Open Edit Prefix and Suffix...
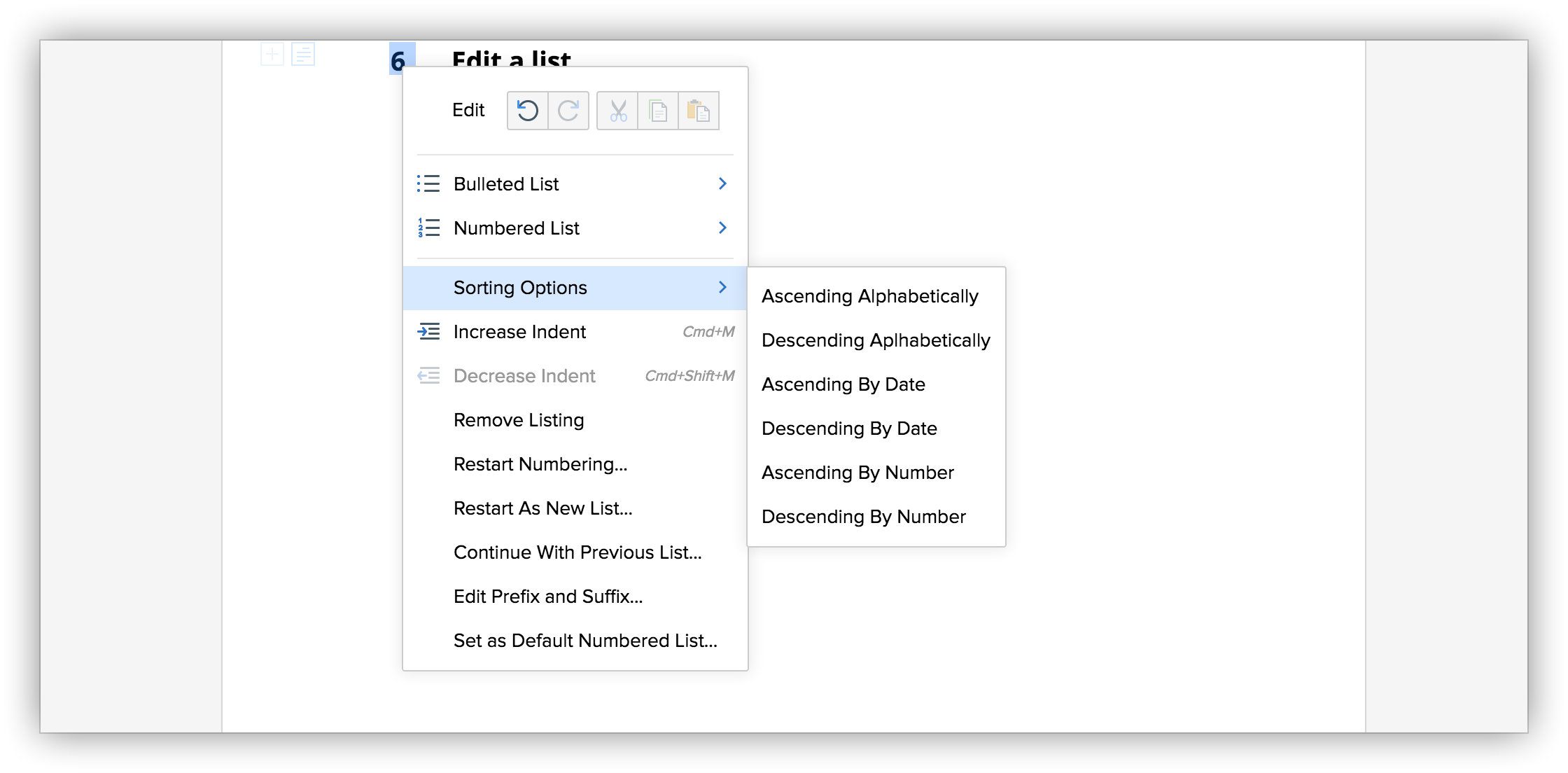Screen dimensions: 1568x773 [547, 597]
